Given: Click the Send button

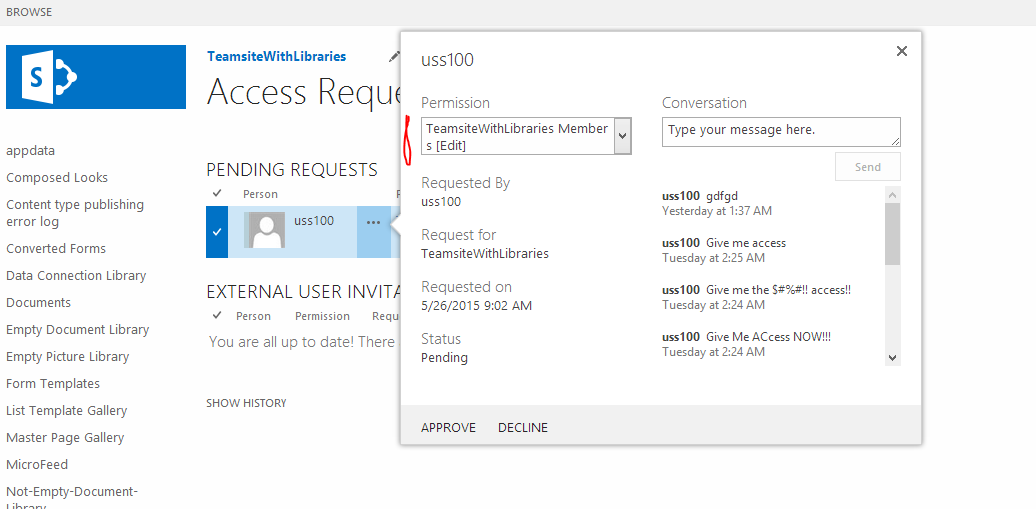Looking at the screenshot, I should 868,167.
